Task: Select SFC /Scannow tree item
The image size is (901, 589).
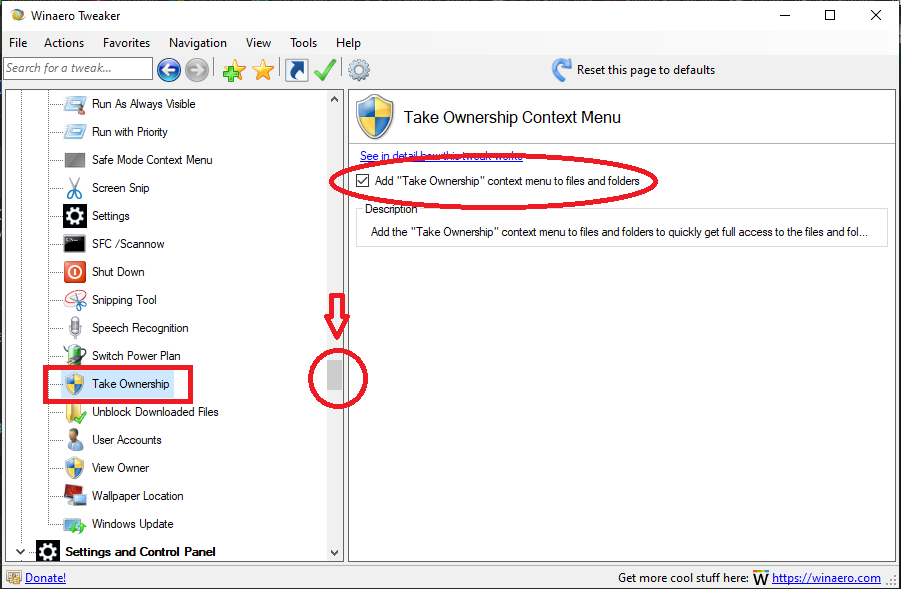Action: click(x=128, y=244)
